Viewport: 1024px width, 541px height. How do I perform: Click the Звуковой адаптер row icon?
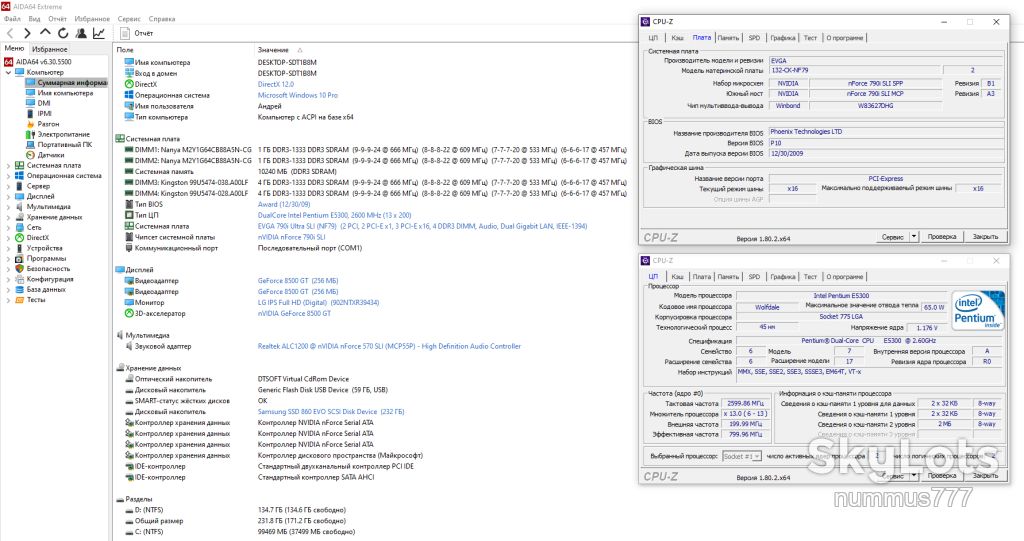pos(129,346)
